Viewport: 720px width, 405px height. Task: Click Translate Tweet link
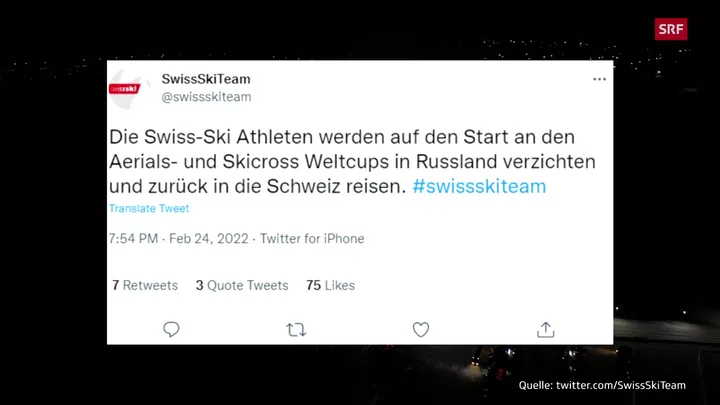149,208
